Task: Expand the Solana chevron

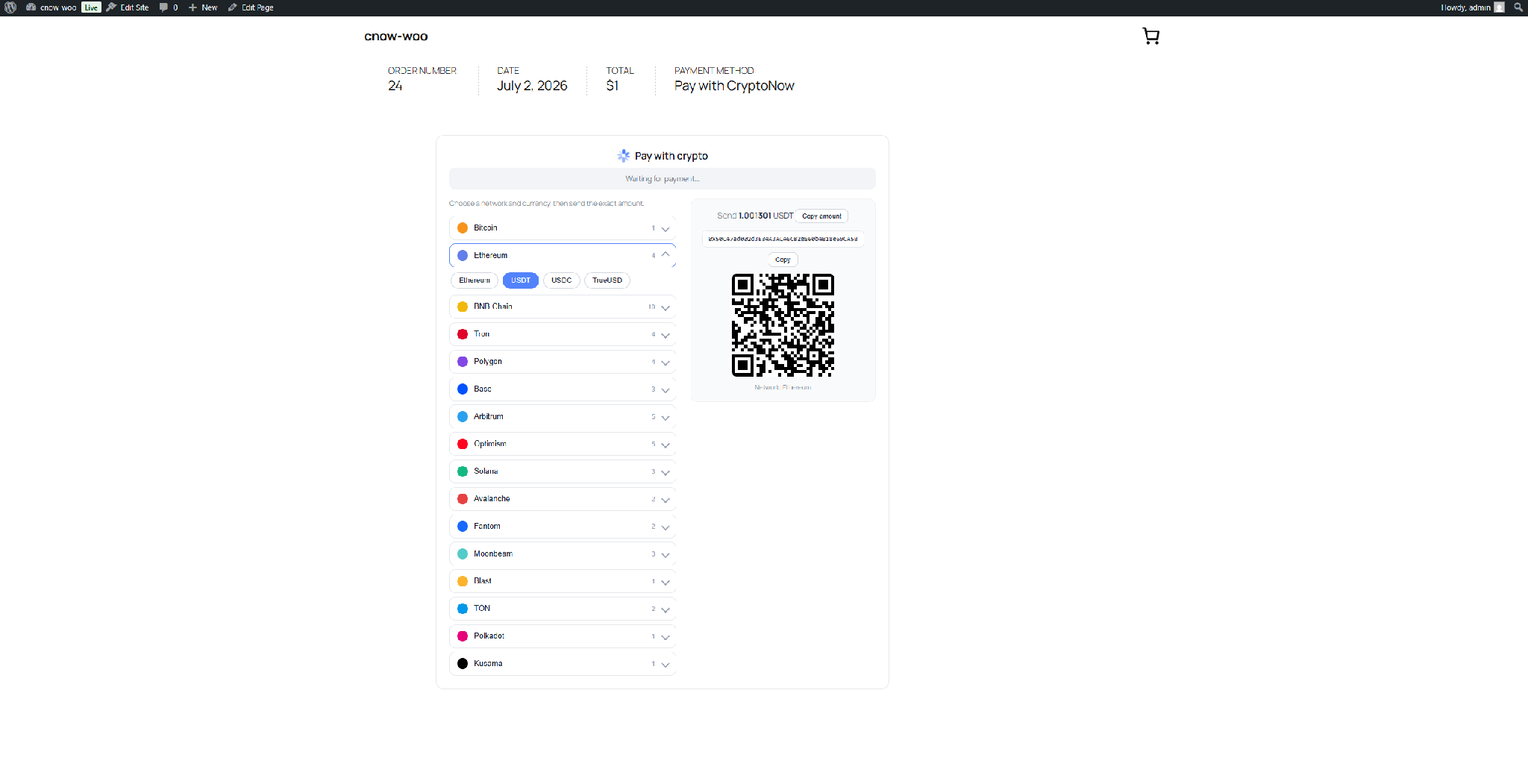Action: (x=666, y=472)
